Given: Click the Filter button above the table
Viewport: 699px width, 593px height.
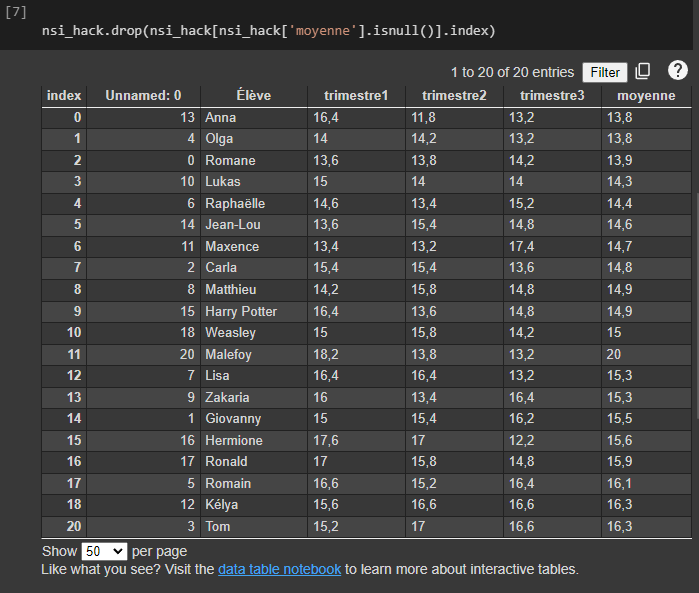Looking at the screenshot, I should 605,72.
